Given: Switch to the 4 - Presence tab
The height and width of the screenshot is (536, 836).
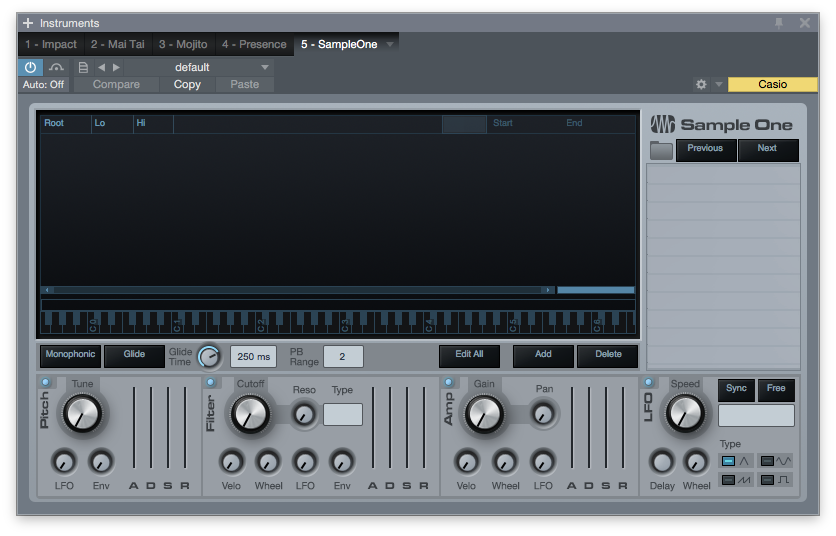Looking at the screenshot, I should 254,44.
